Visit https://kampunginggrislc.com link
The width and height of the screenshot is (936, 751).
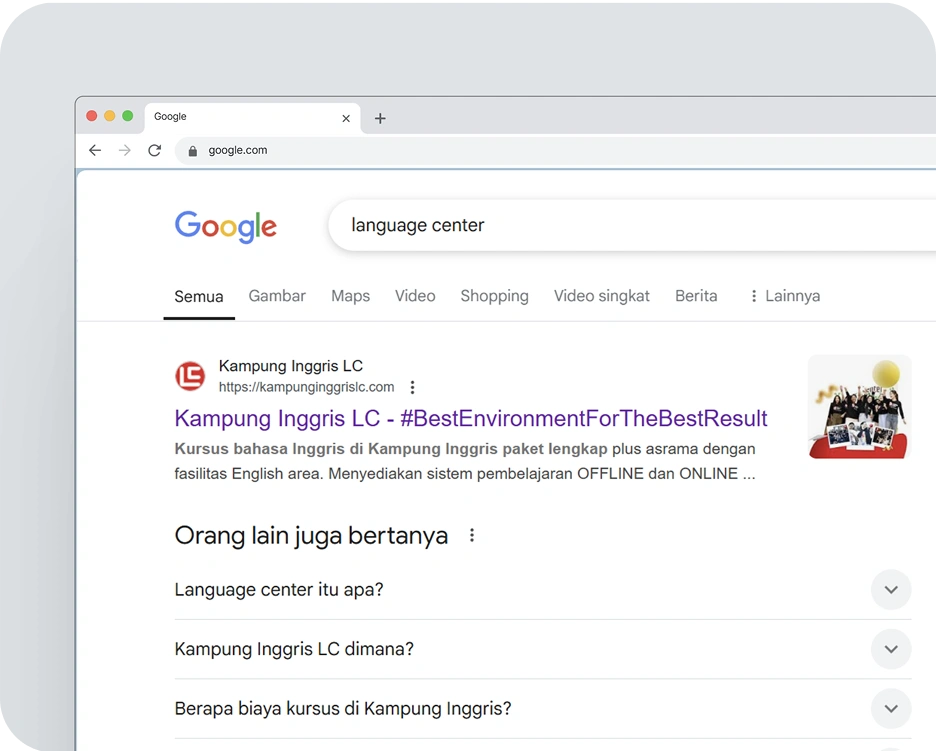(x=306, y=387)
